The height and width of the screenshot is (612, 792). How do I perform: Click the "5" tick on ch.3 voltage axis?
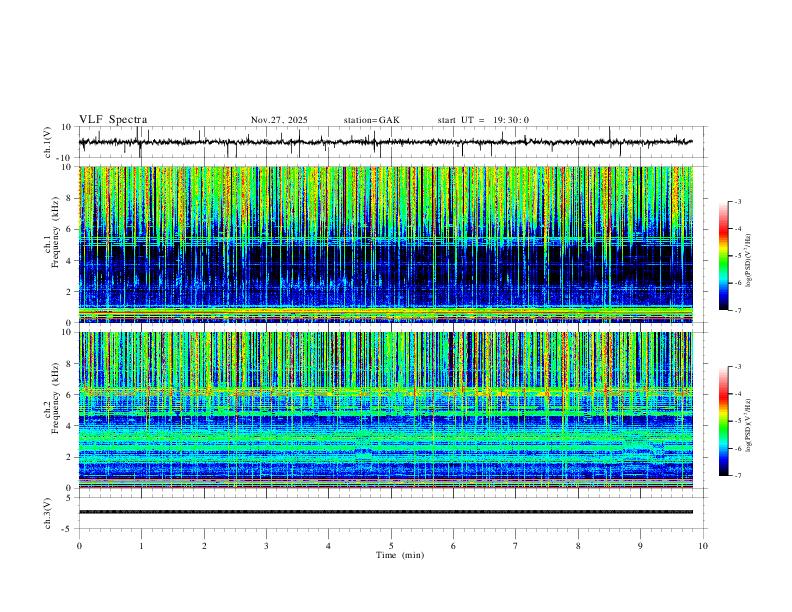[x=70, y=497]
